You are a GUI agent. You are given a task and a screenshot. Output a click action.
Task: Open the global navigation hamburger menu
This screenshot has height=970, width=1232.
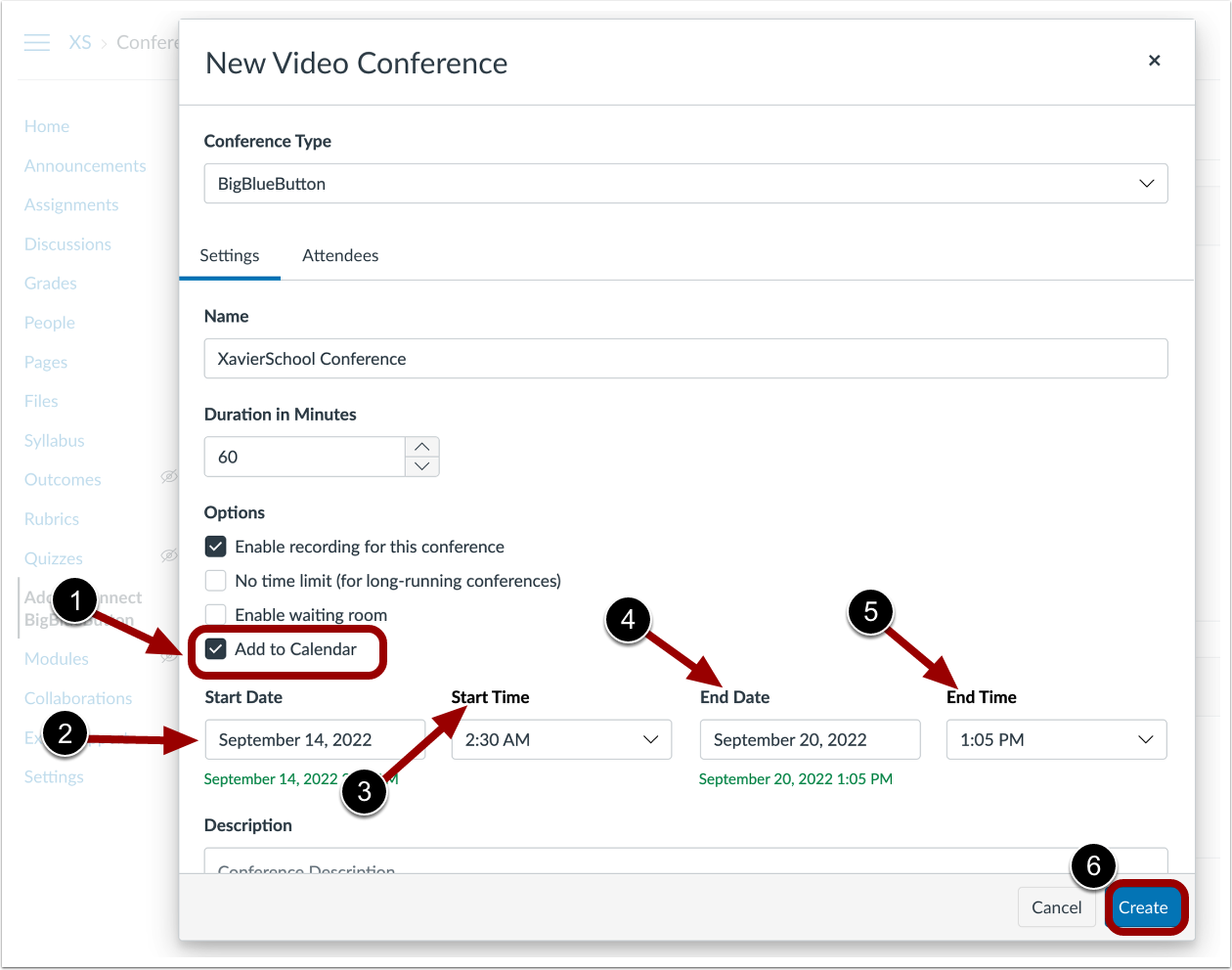point(36,42)
